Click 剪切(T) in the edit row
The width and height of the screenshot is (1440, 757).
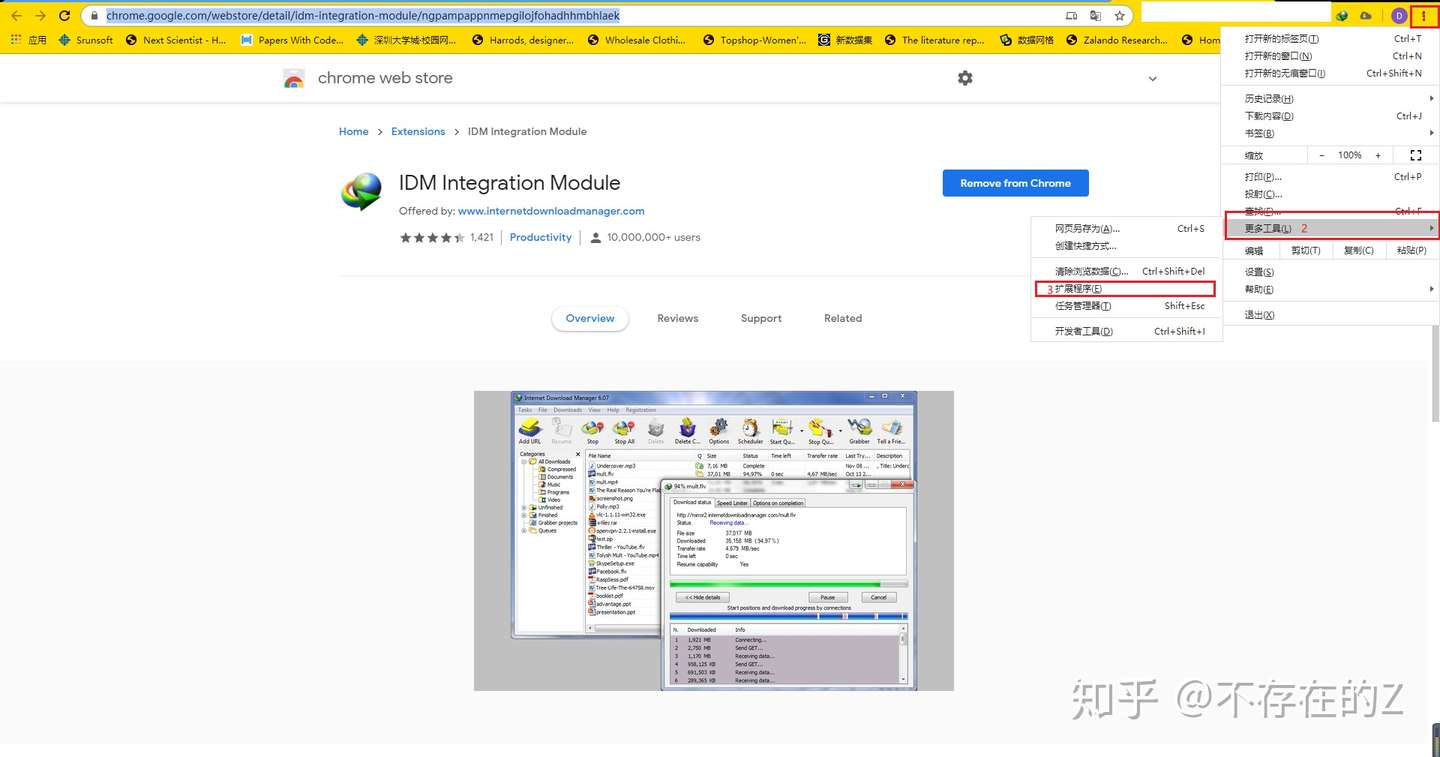coord(1306,251)
